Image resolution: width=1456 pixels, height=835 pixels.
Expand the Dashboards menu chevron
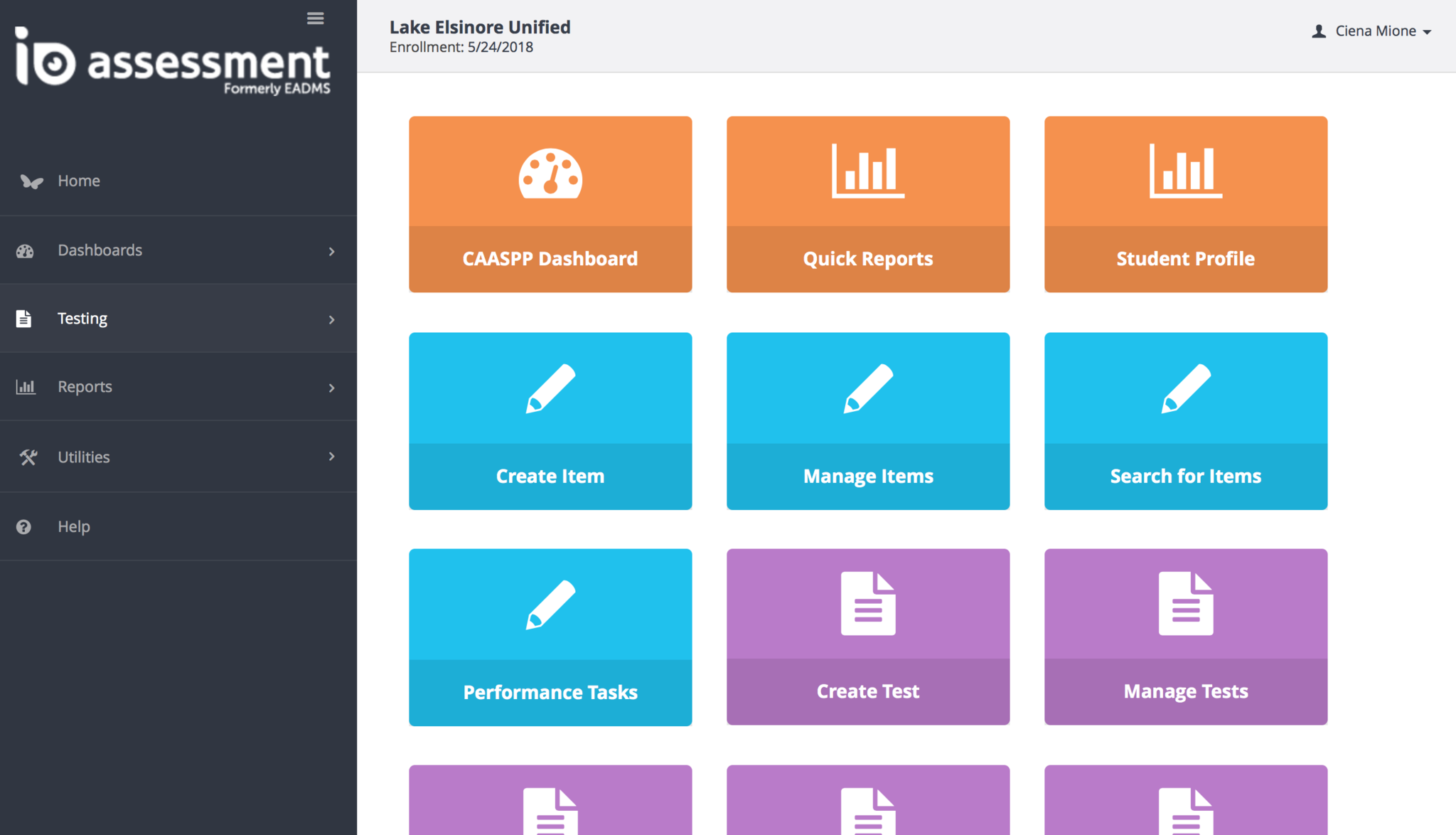331,251
